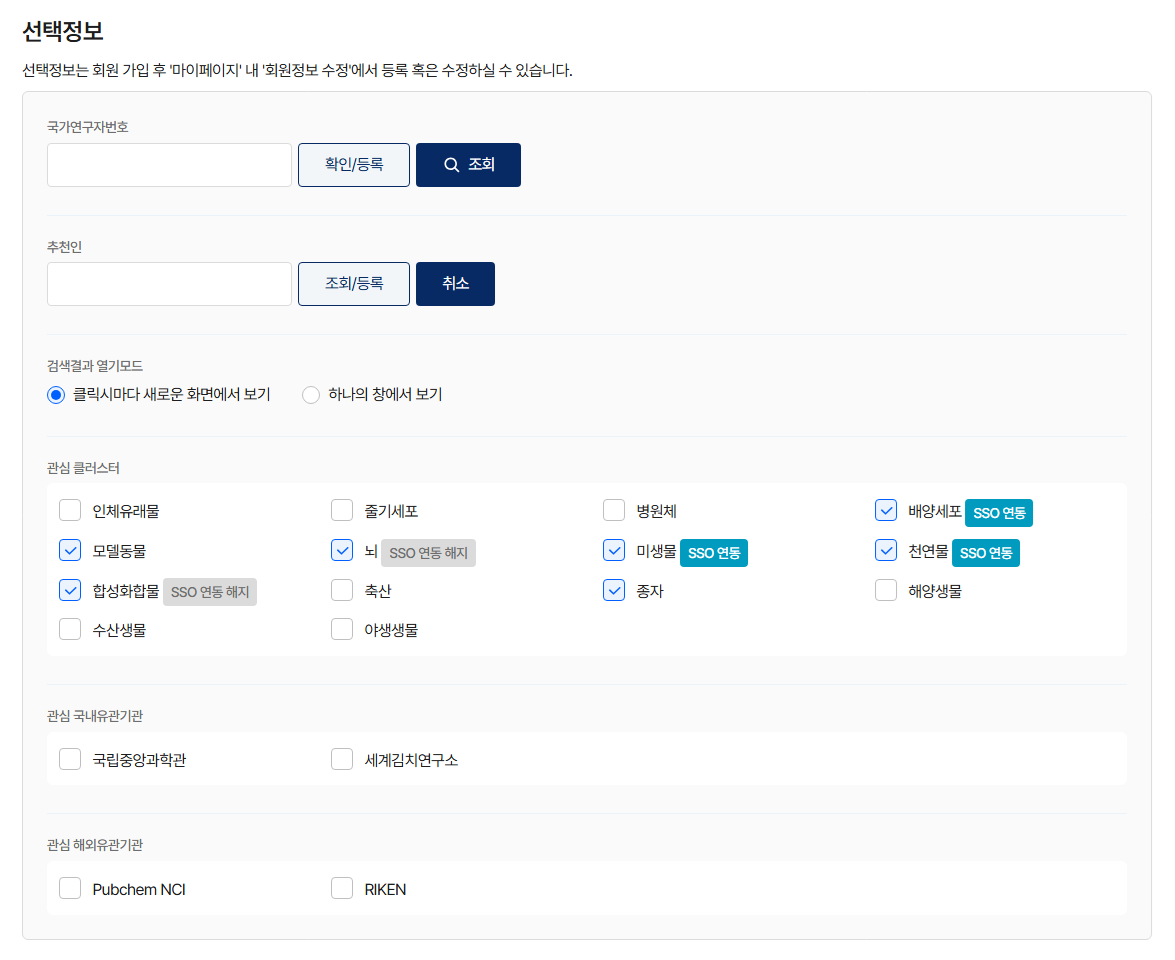Click SSO 연동 해지 button next to 뇌
Image resolution: width=1175 pixels, height=960 pixels.
click(x=429, y=553)
